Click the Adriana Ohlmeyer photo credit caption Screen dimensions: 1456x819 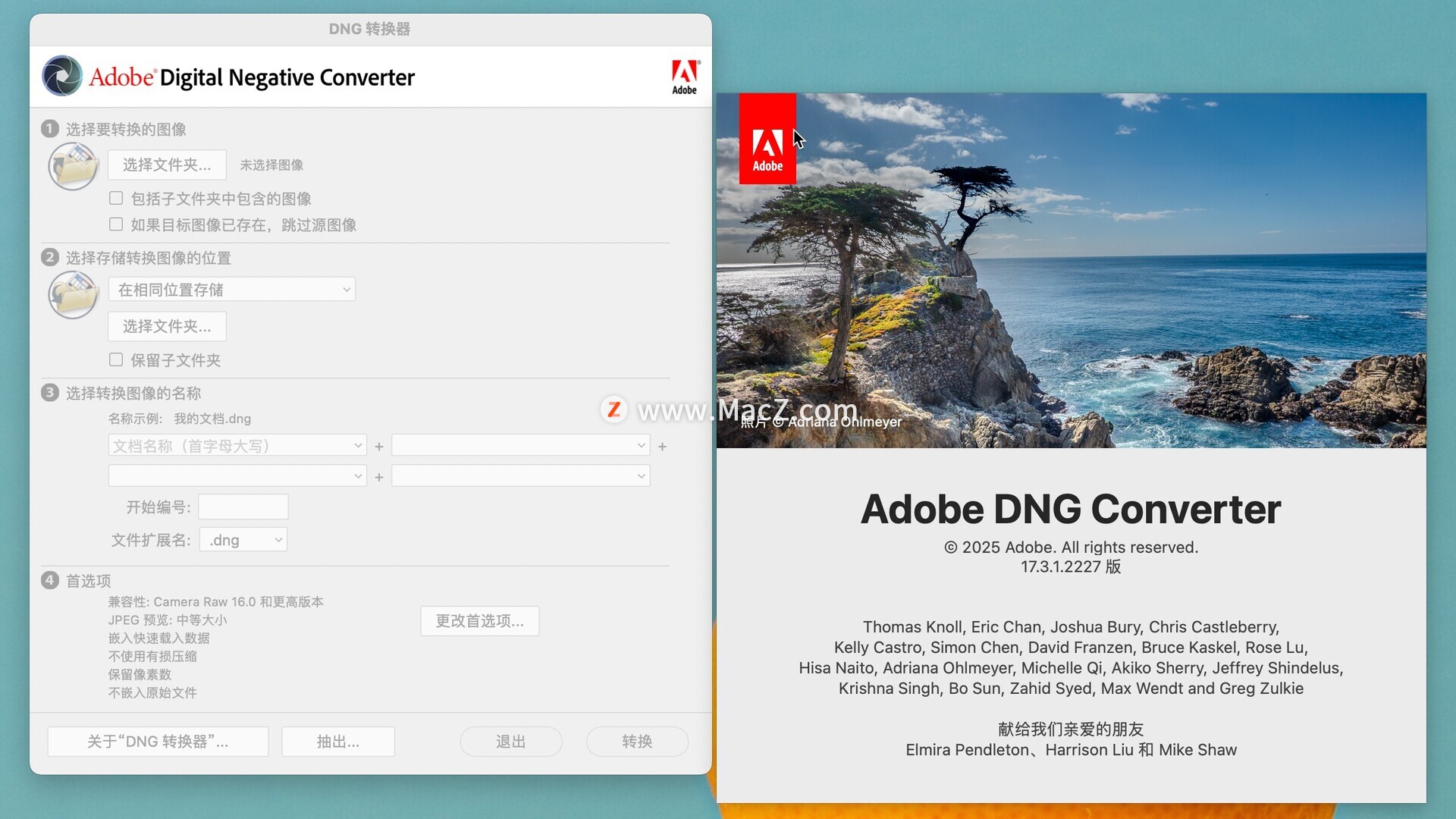point(821,422)
